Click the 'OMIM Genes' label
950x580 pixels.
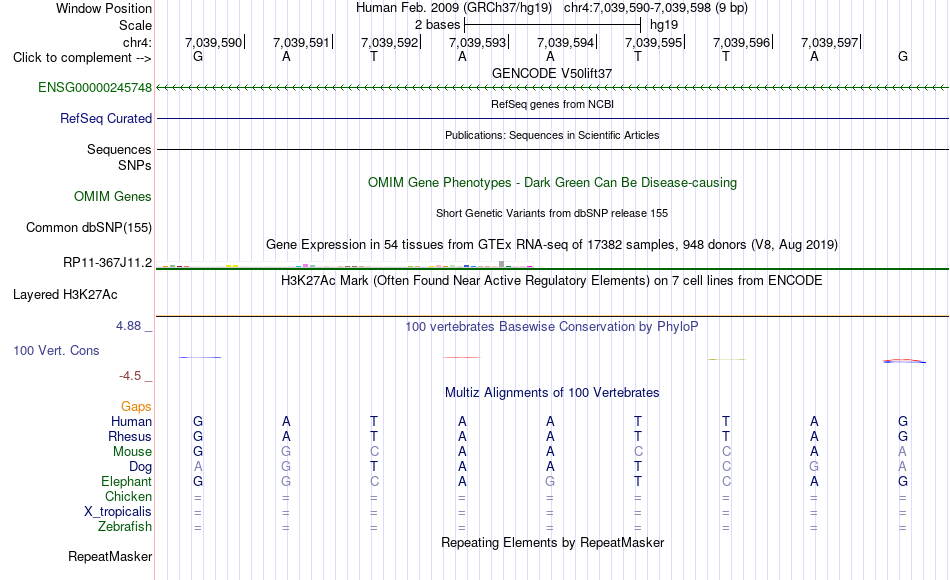point(113,196)
